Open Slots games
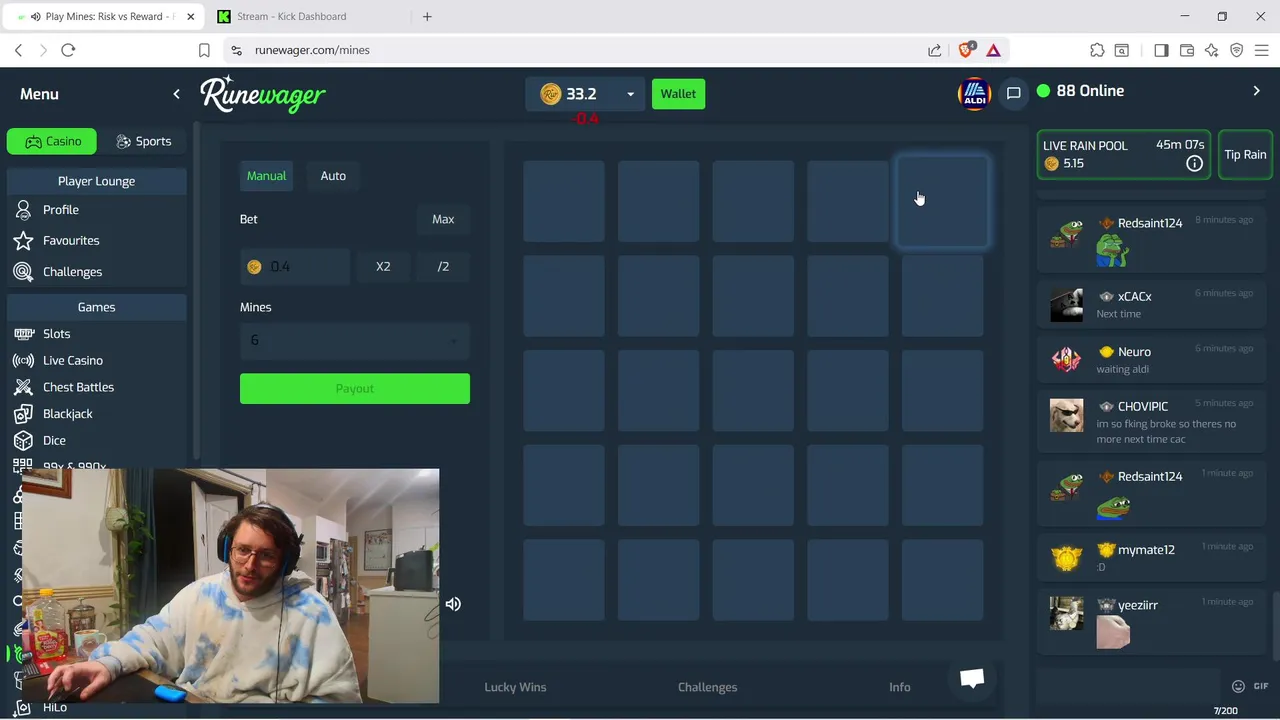Image resolution: width=1280 pixels, height=720 pixels. click(56, 334)
